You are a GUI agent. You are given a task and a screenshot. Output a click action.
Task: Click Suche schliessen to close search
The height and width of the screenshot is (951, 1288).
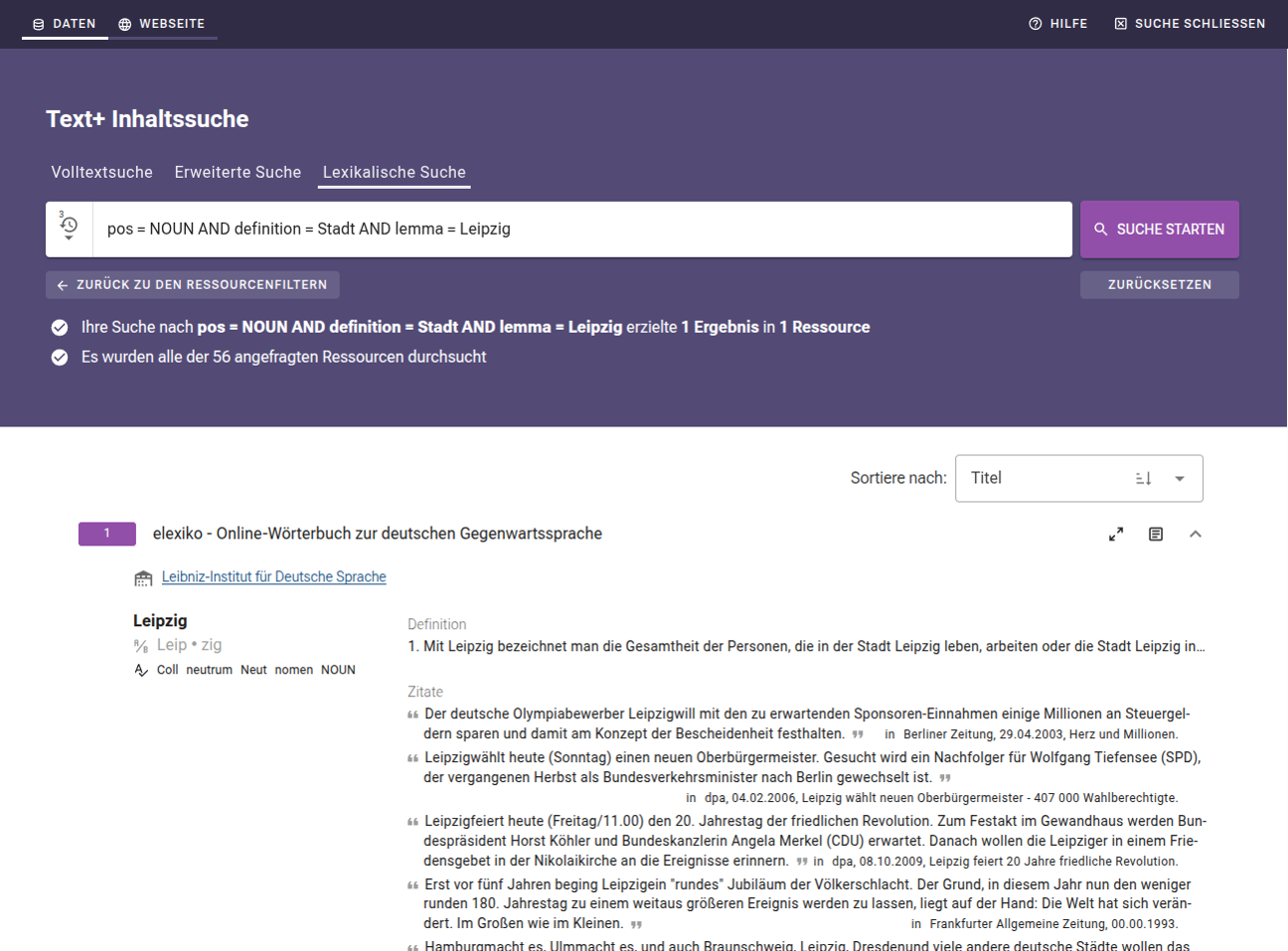click(1190, 24)
